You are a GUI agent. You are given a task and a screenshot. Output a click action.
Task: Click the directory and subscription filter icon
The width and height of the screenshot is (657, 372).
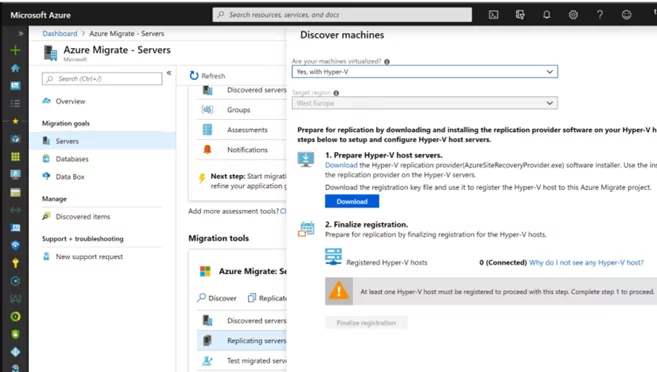tap(520, 15)
